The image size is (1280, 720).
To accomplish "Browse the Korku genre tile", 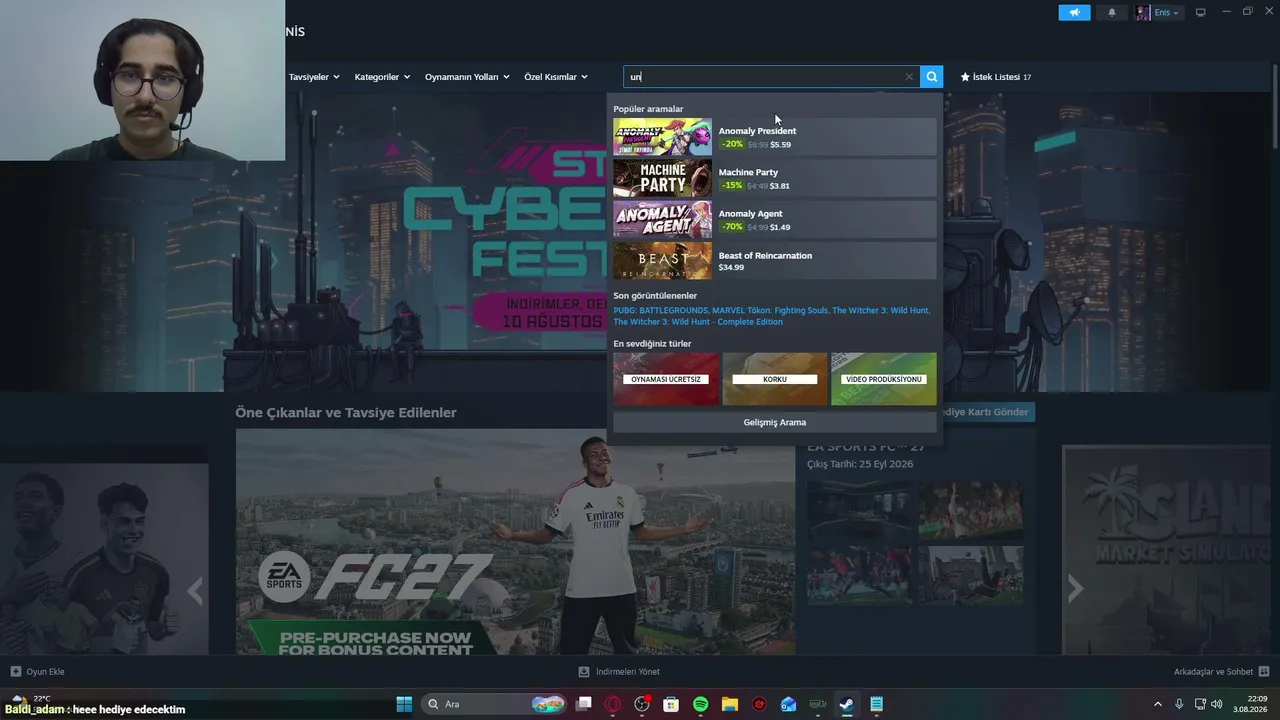I will coord(775,379).
